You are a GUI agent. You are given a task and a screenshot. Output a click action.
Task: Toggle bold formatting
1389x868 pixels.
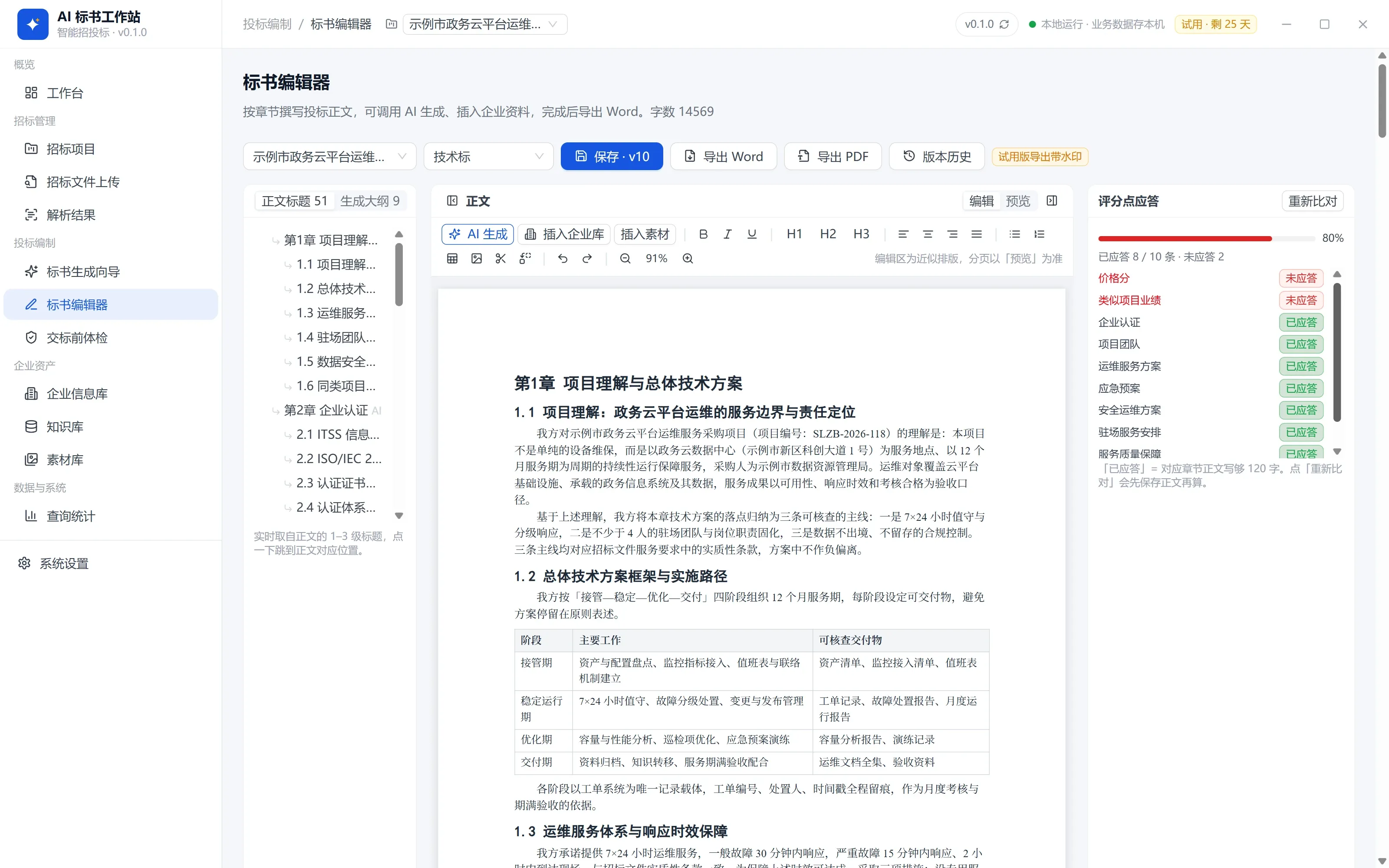[x=703, y=233]
